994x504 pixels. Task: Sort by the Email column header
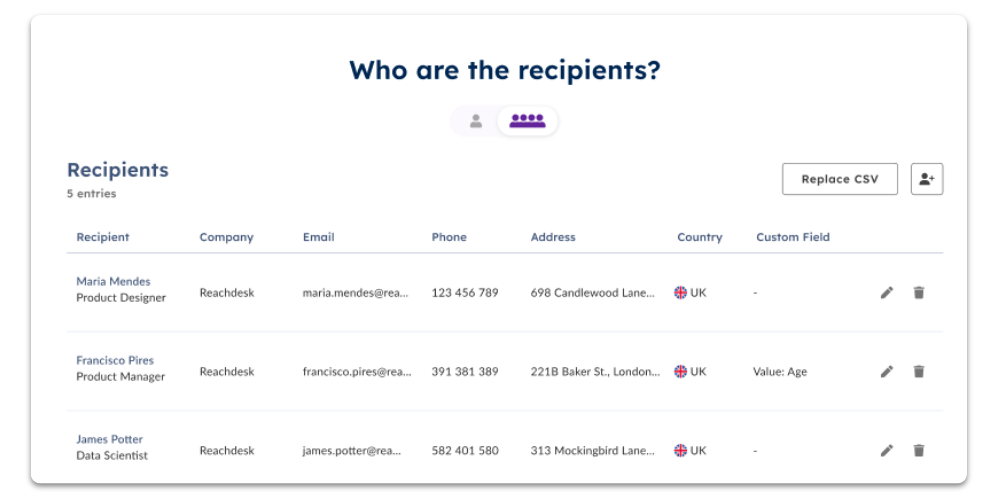point(318,237)
